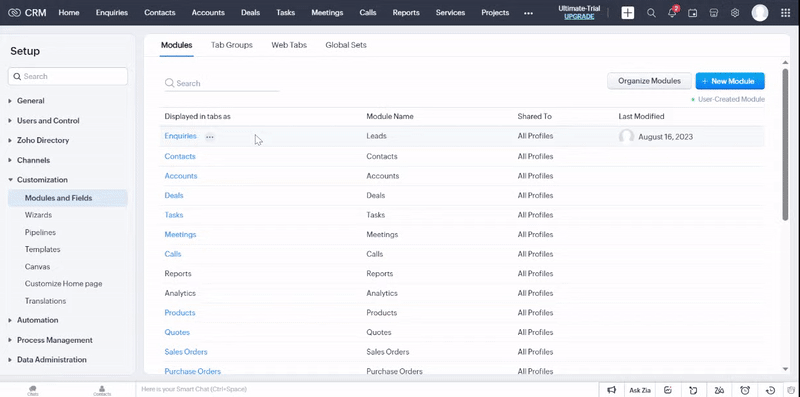The image size is (800, 397).
Task: Click the smiley feedback icon in bottom bar
Action: pos(668,390)
